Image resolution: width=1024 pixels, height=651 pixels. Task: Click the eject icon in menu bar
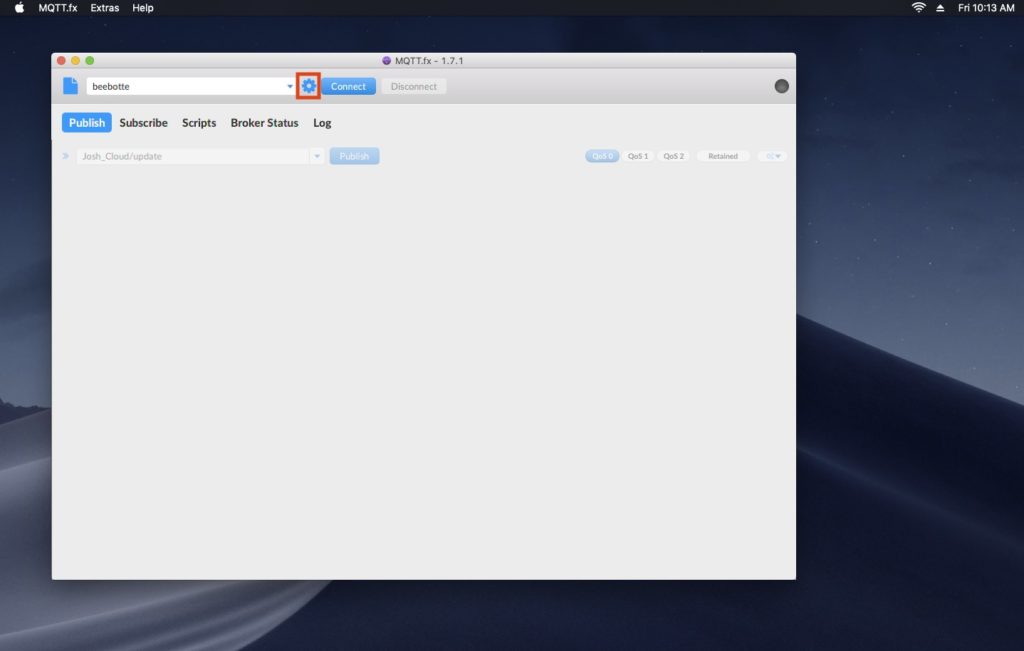(x=940, y=8)
